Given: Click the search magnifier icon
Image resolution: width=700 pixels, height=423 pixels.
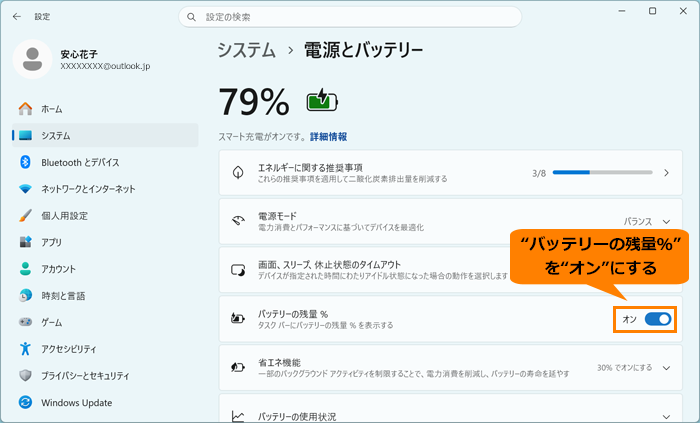Looking at the screenshot, I should (x=192, y=17).
